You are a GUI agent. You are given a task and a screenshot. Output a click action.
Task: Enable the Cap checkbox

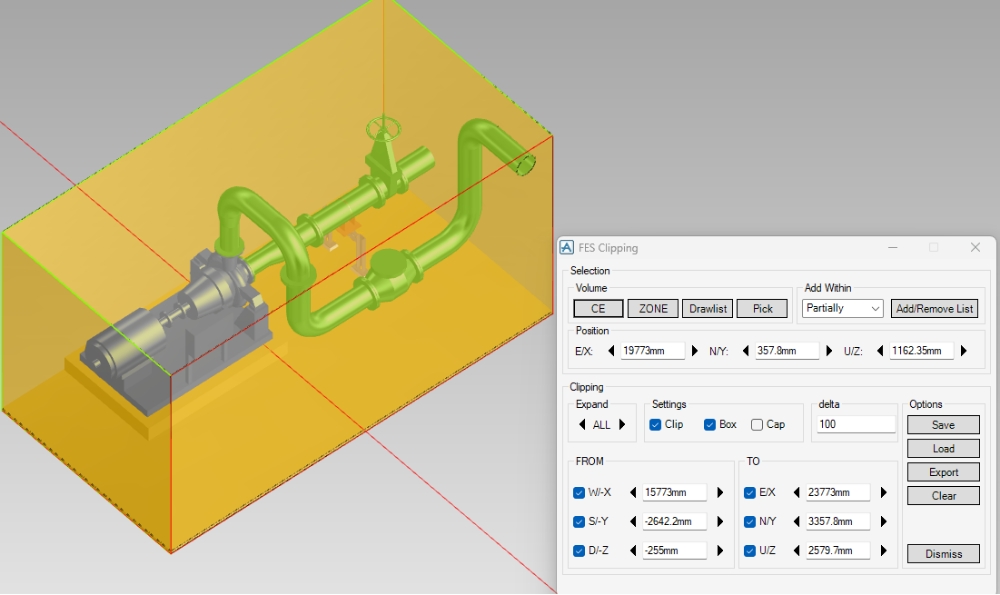[x=757, y=425]
